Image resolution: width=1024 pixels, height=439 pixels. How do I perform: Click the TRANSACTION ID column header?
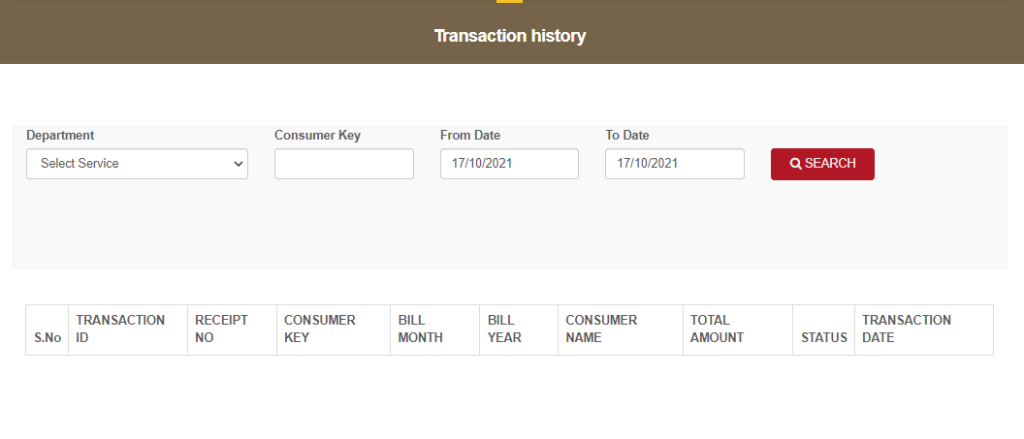coord(128,330)
